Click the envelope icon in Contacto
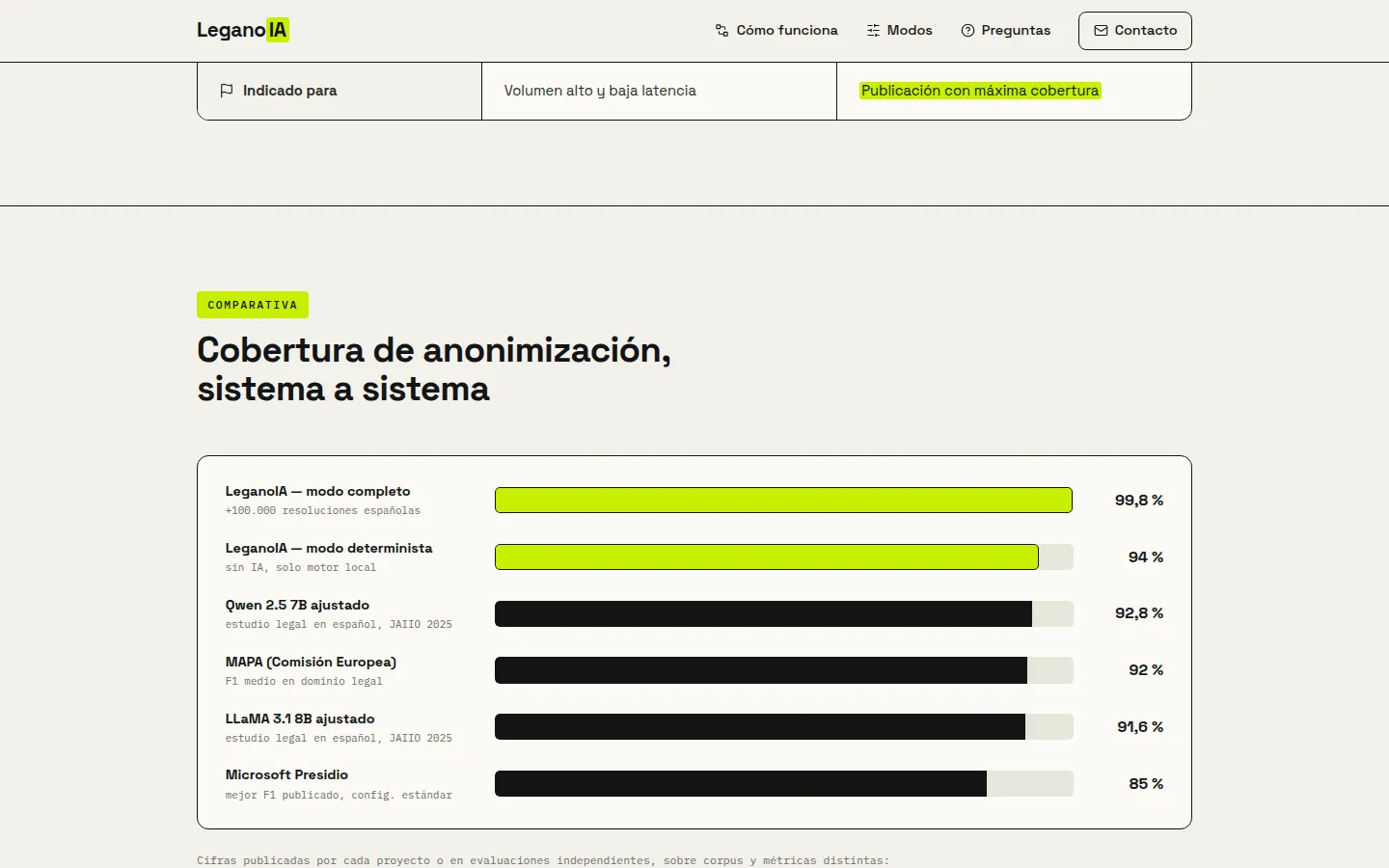1389x868 pixels. click(1101, 31)
